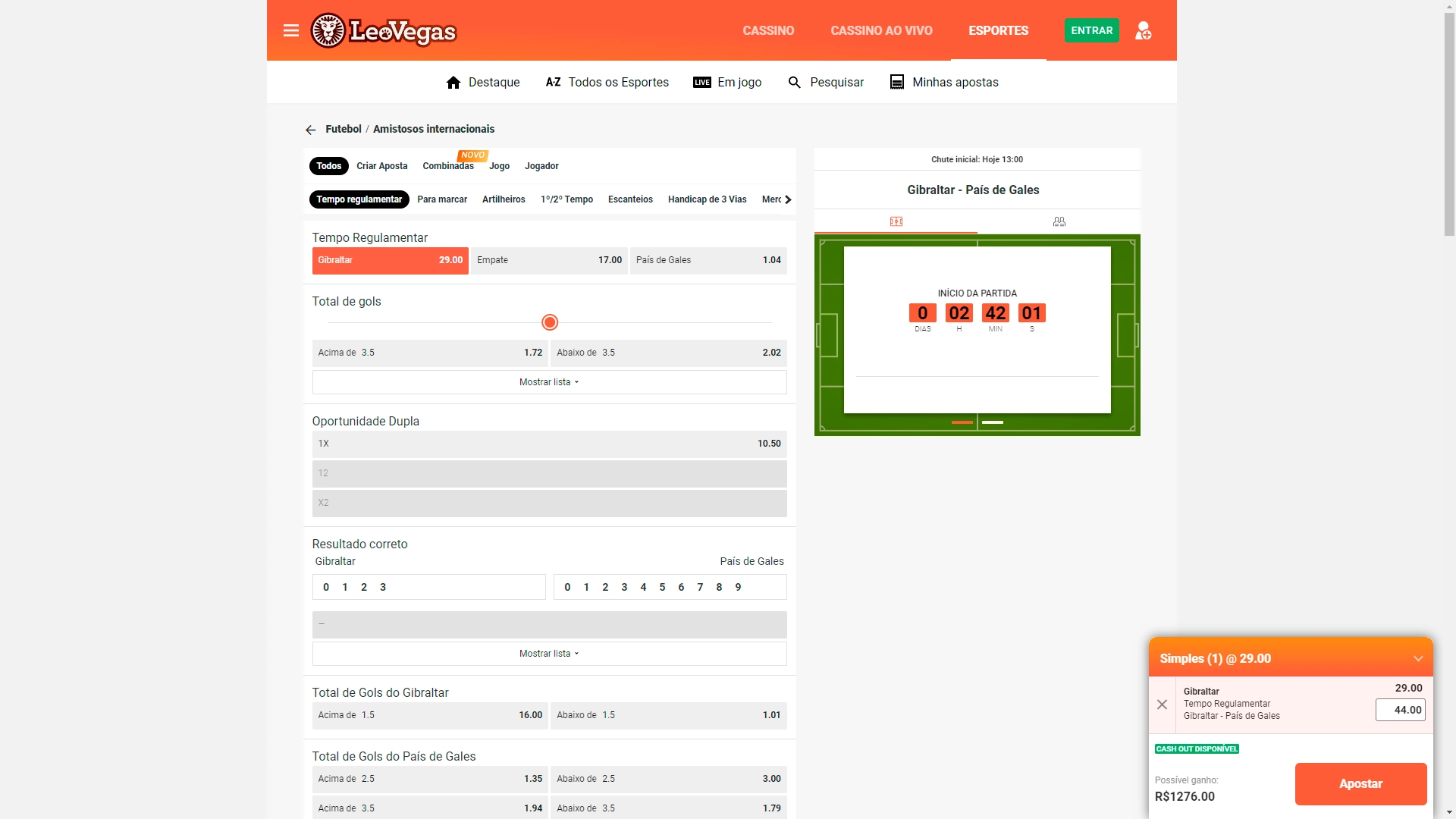Select Abaixo de 3.5 at 2.02
The height and width of the screenshot is (819, 1456).
coord(669,353)
